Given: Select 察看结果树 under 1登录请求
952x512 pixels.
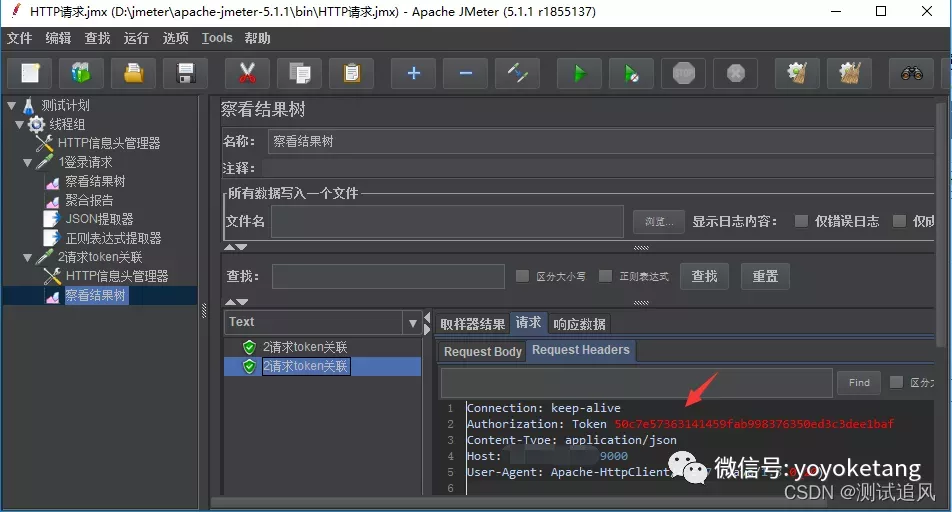Looking at the screenshot, I should [95, 181].
